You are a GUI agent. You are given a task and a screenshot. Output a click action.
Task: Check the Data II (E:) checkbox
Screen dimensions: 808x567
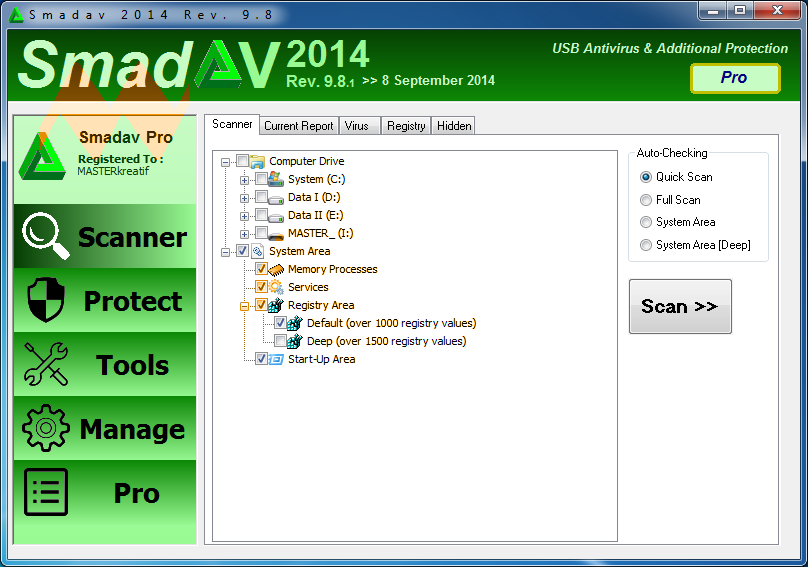(x=261, y=215)
